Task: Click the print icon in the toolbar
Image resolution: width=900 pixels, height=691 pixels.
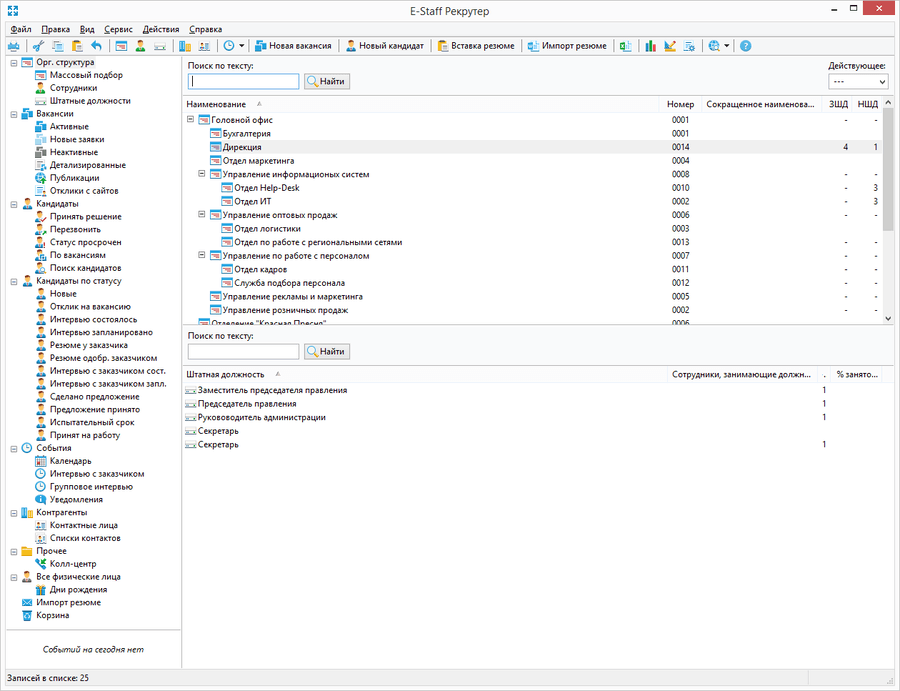Action: (14, 46)
